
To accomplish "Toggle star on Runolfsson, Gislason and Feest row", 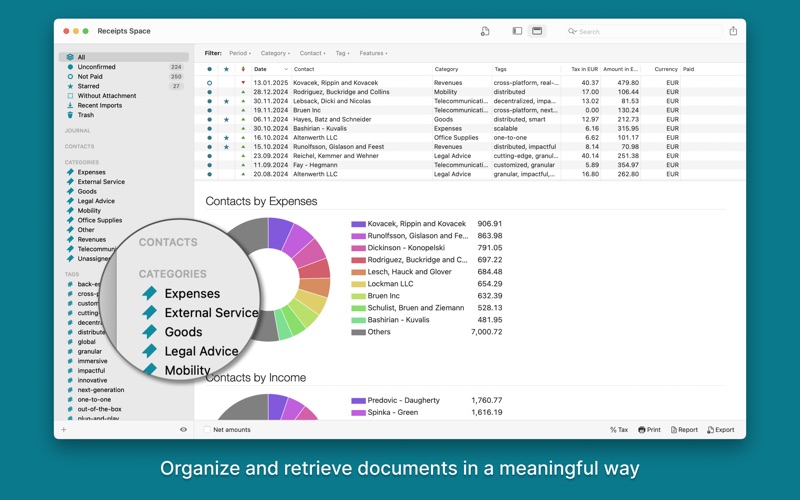I will (226, 147).
